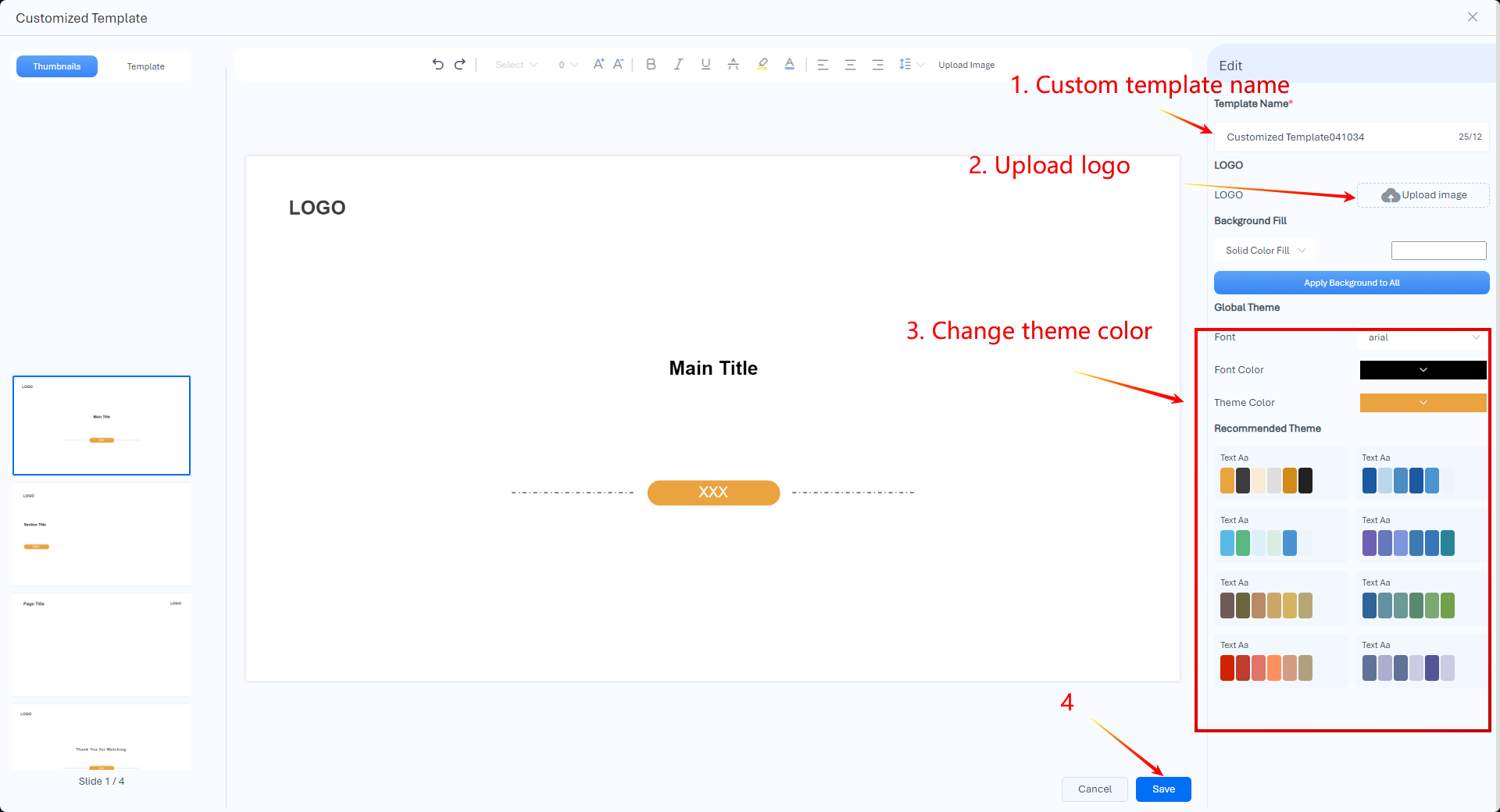Click the Apply Background to All button
Viewport: 1500px width, 812px height.
click(x=1351, y=282)
